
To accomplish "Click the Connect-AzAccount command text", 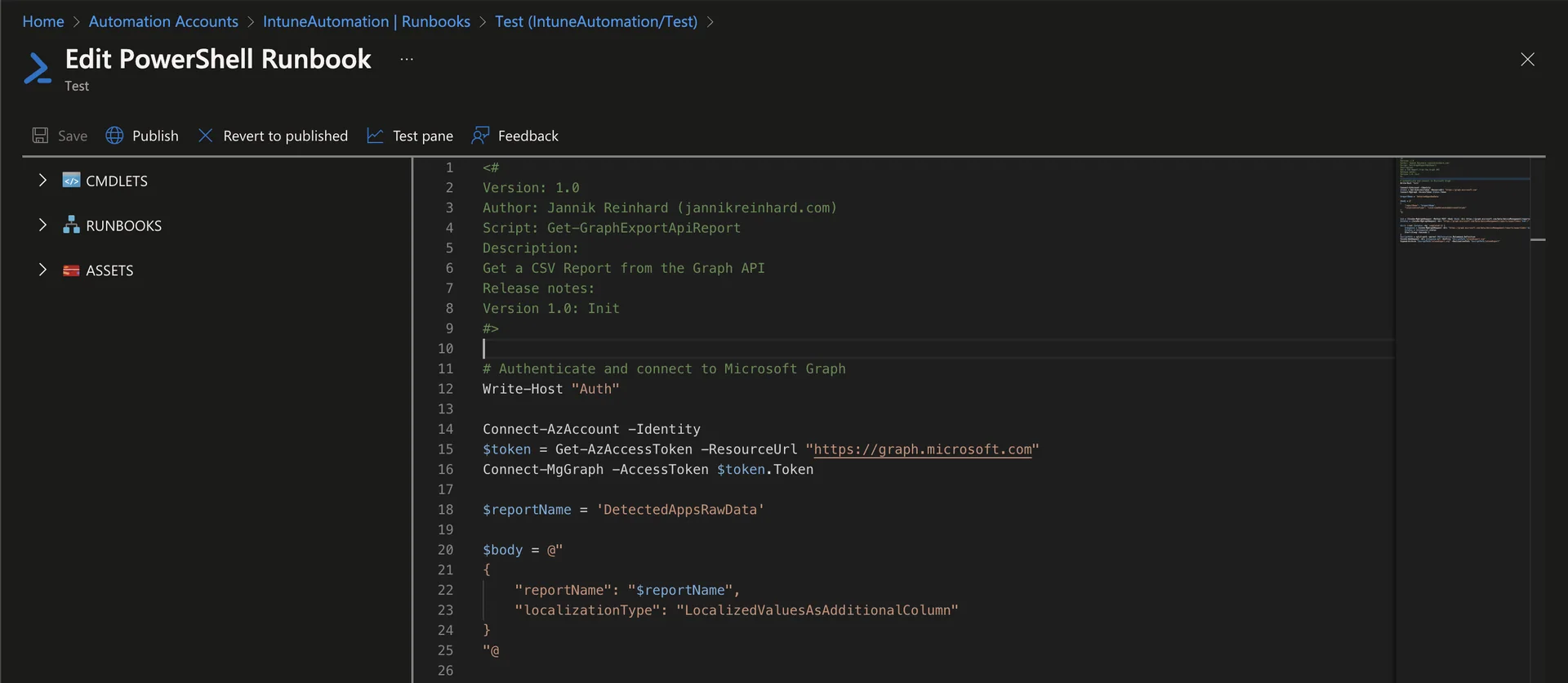I will [550, 429].
